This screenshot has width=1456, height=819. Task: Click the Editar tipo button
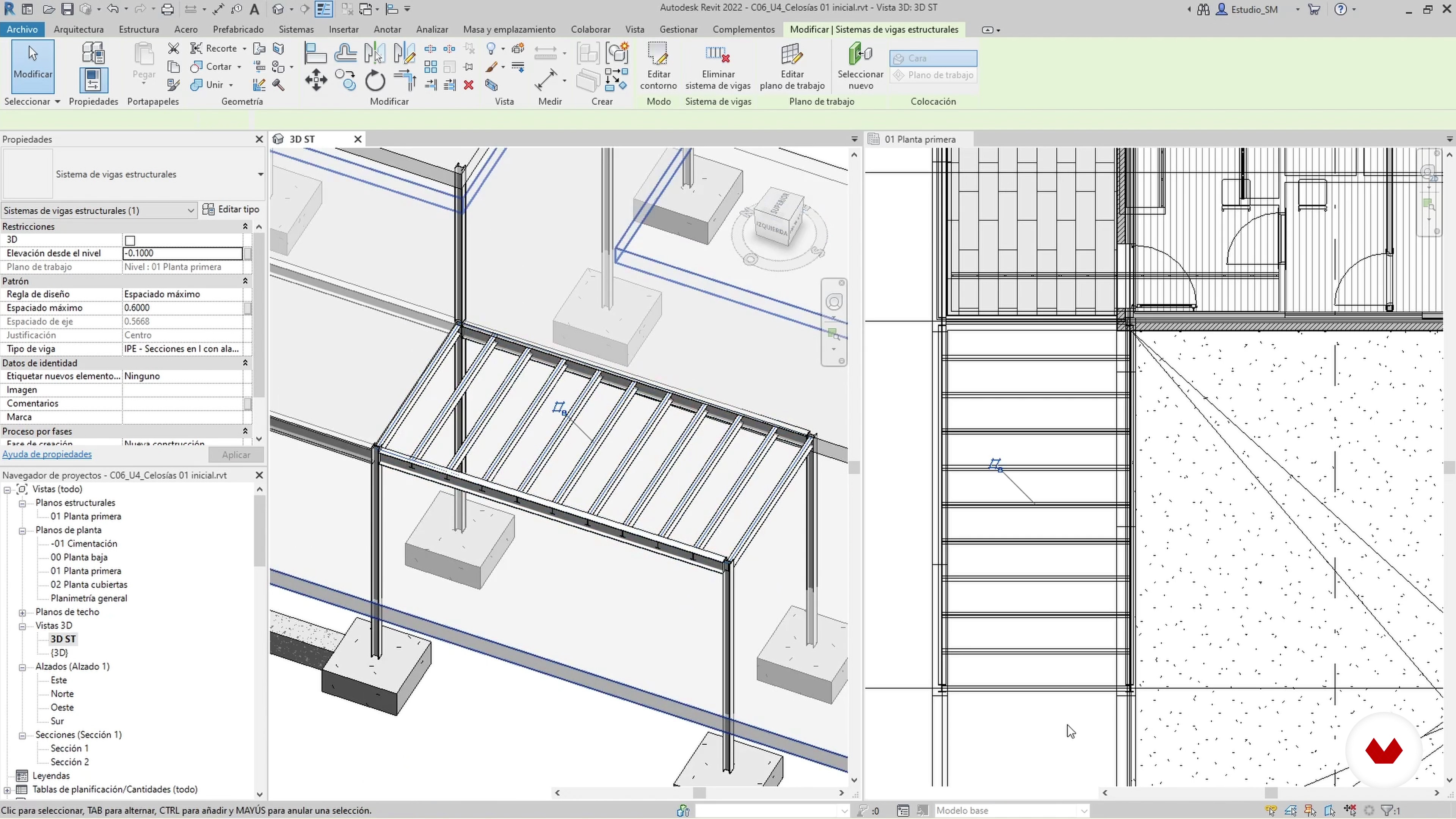tap(231, 210)
